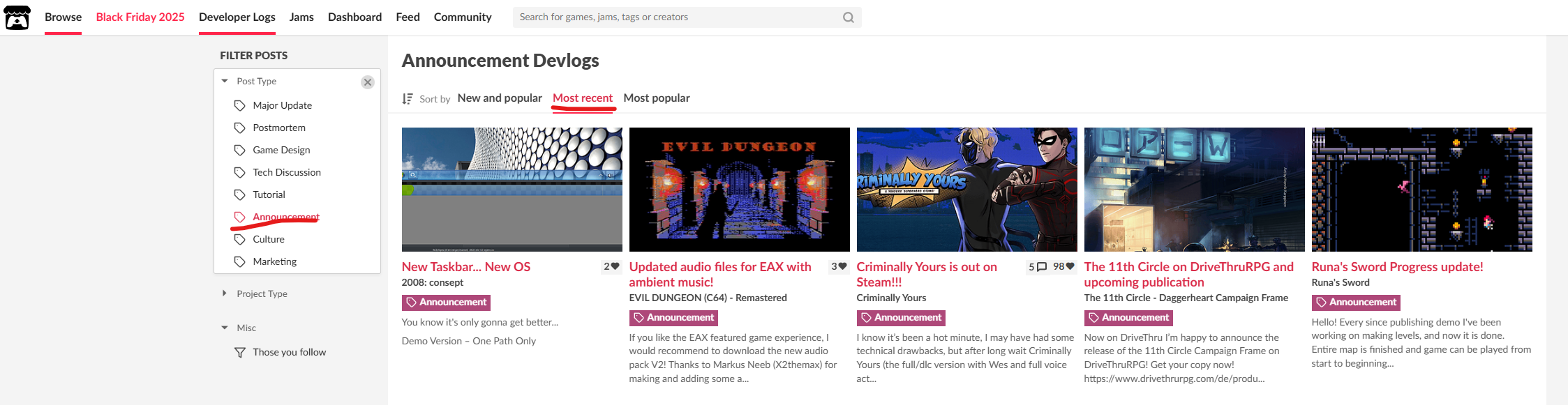Open the Criminally Yours thumbnail image
The height and width of the screenshot is (405, 1568).
(967, 190)
